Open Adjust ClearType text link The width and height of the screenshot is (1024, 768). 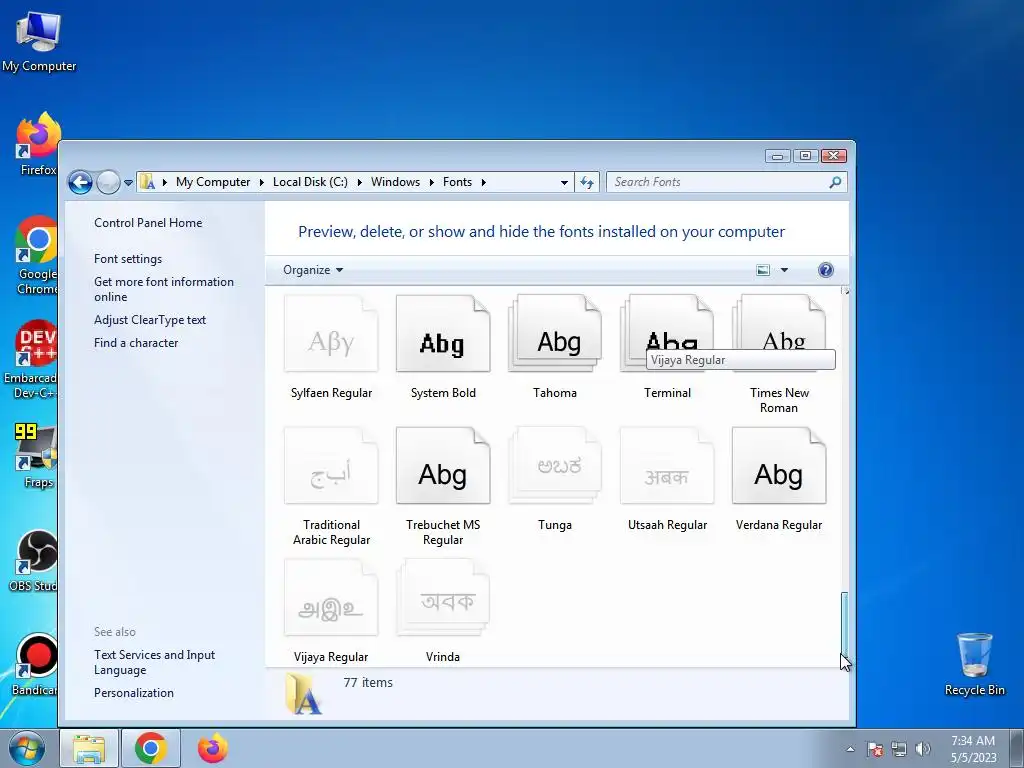150,319
